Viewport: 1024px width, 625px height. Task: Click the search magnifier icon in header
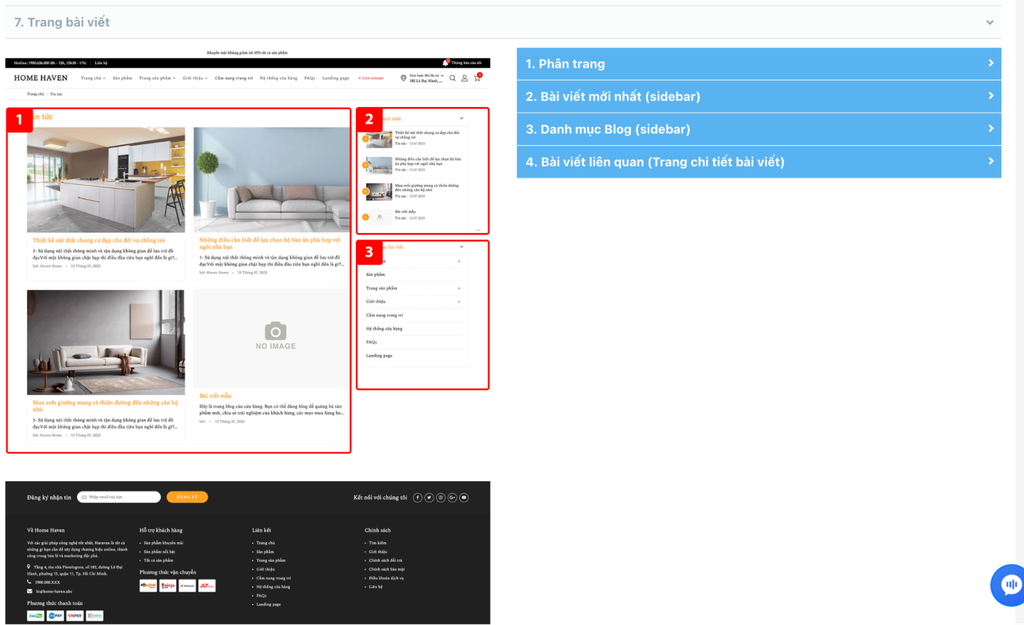pyautogui.click(x=452, y=78)
